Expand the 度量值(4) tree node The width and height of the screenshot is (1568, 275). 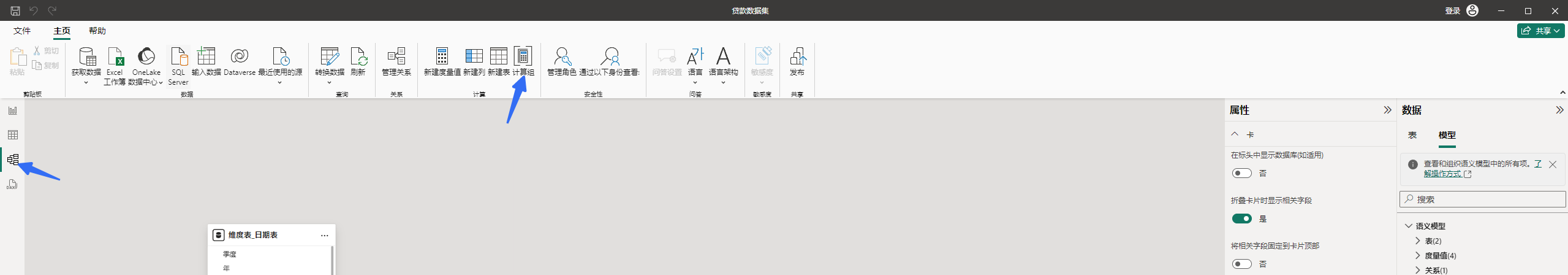1417,255
